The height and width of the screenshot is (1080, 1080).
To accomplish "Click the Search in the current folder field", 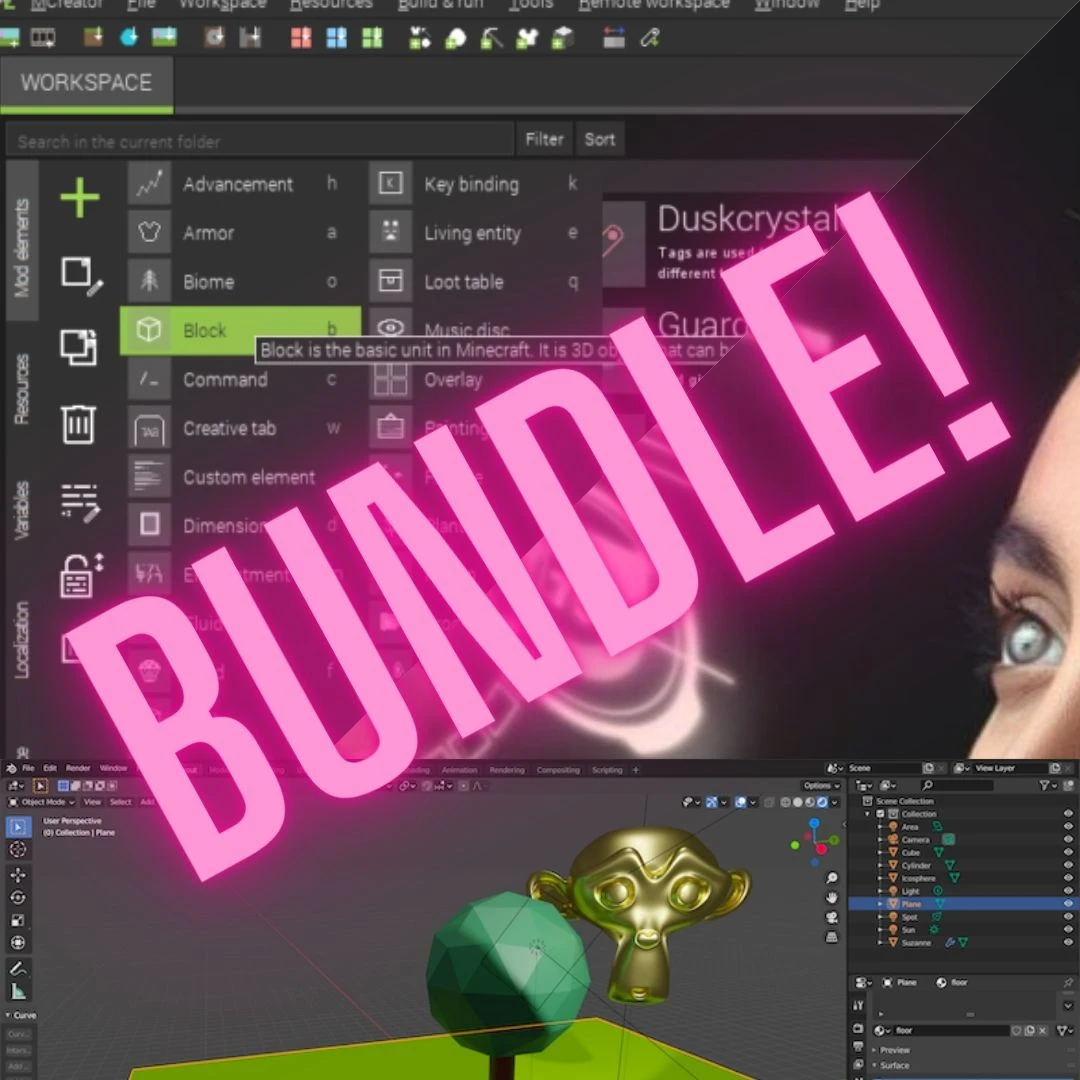I will 260,141.
